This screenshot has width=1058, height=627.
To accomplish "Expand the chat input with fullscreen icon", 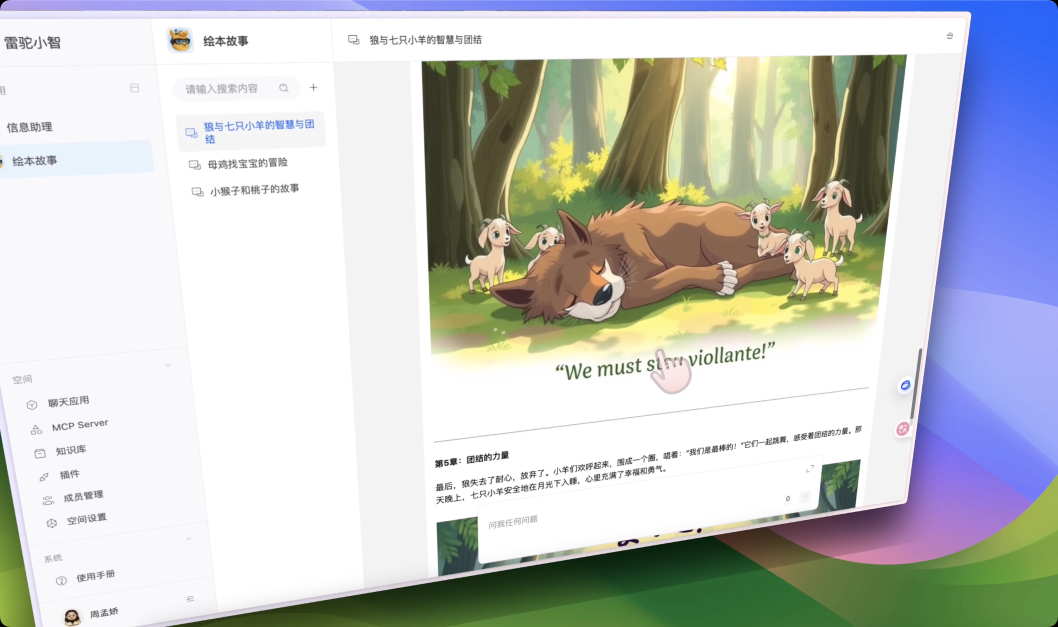I will click(810, 468).
